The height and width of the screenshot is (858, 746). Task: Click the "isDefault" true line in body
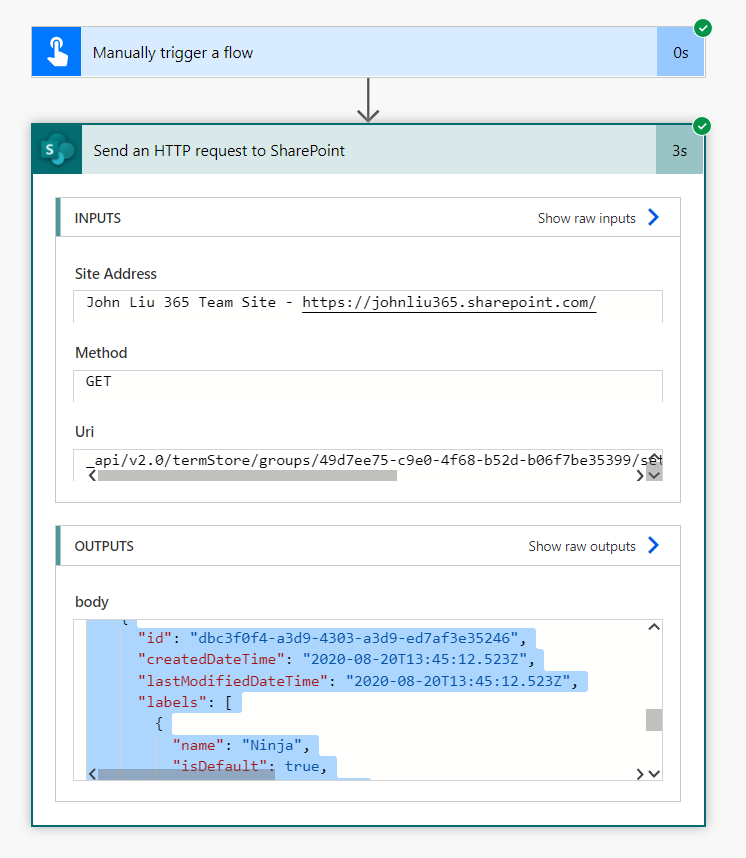point(250,766)
